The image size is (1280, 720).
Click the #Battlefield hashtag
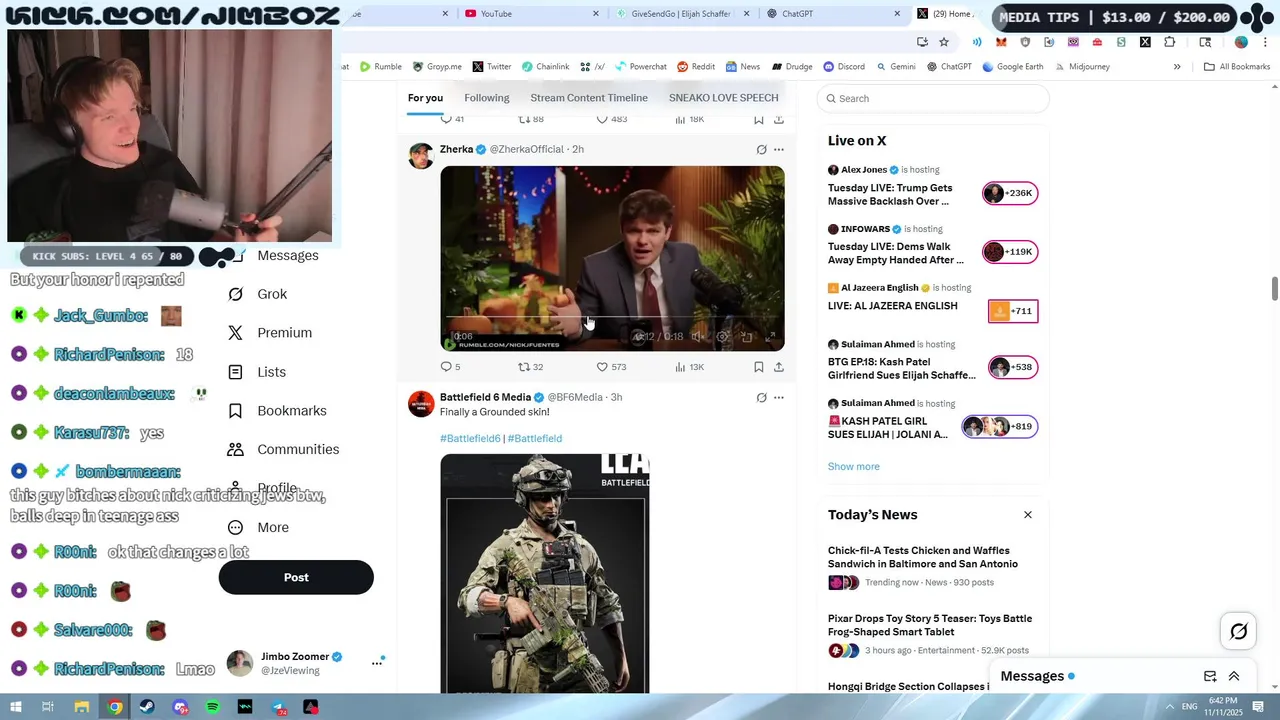click(x=535, y=438)
